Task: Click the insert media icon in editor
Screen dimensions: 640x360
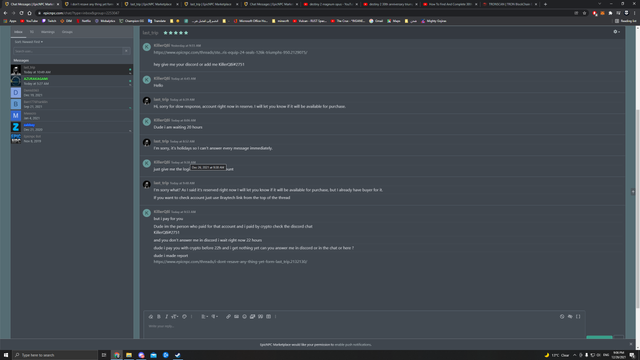Action: (252, 316)
